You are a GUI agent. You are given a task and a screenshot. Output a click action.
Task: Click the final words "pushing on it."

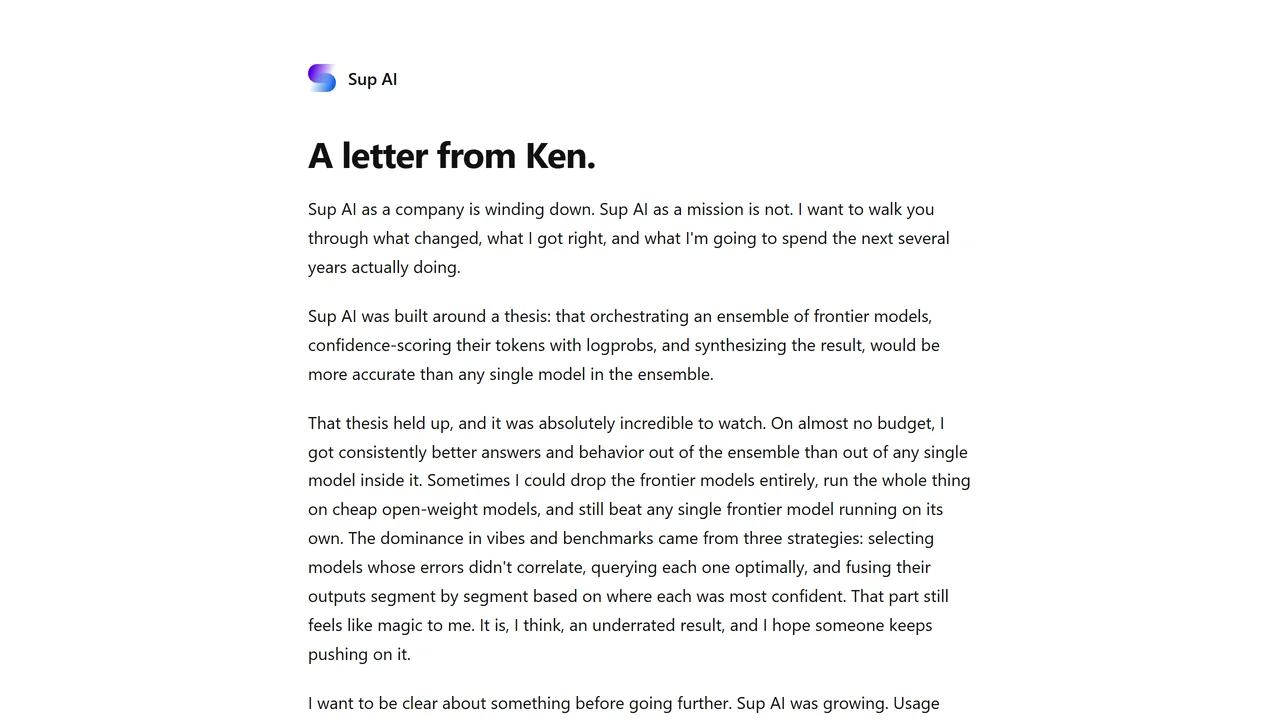coord(359,654)
